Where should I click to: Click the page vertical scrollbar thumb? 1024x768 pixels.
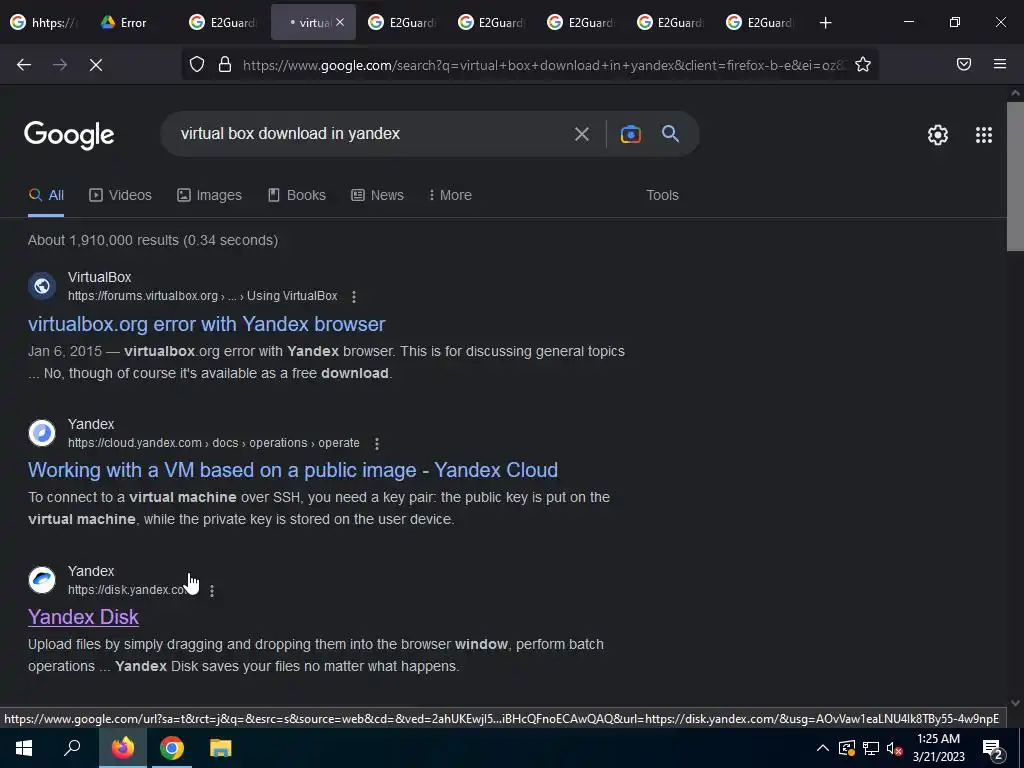coord(1015,176)
